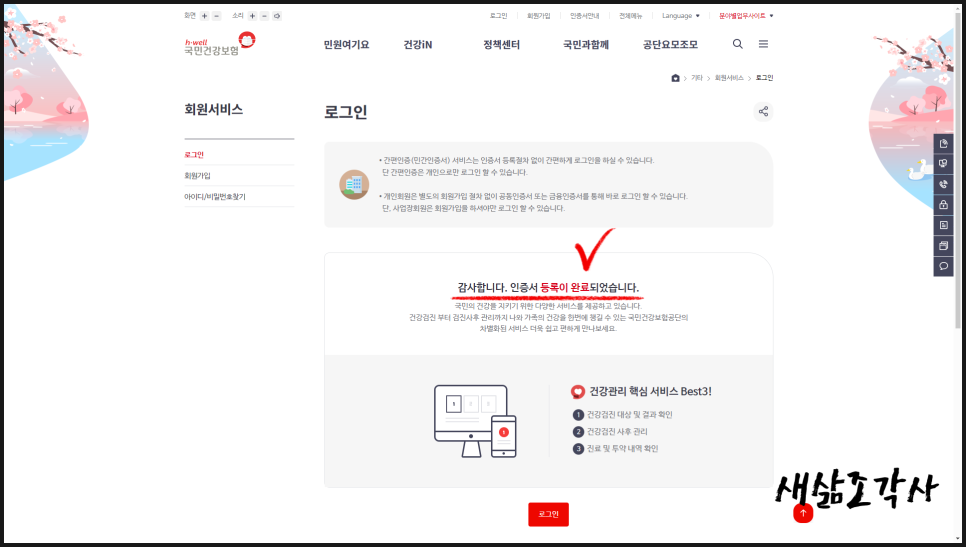Click the 감사합니다. 인증서 등록이 완료되었습니다. message
The height and width of the screenshot is (547, 966).
click(x=548, y=288)
